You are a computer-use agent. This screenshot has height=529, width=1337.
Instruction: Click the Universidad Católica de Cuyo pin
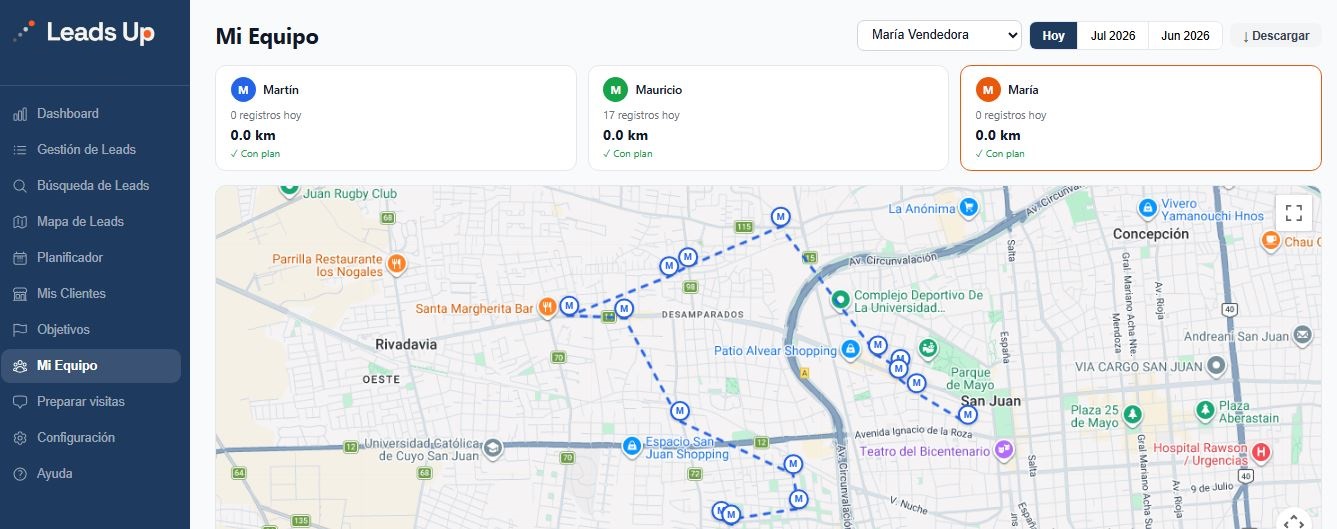tap(492, 449)
